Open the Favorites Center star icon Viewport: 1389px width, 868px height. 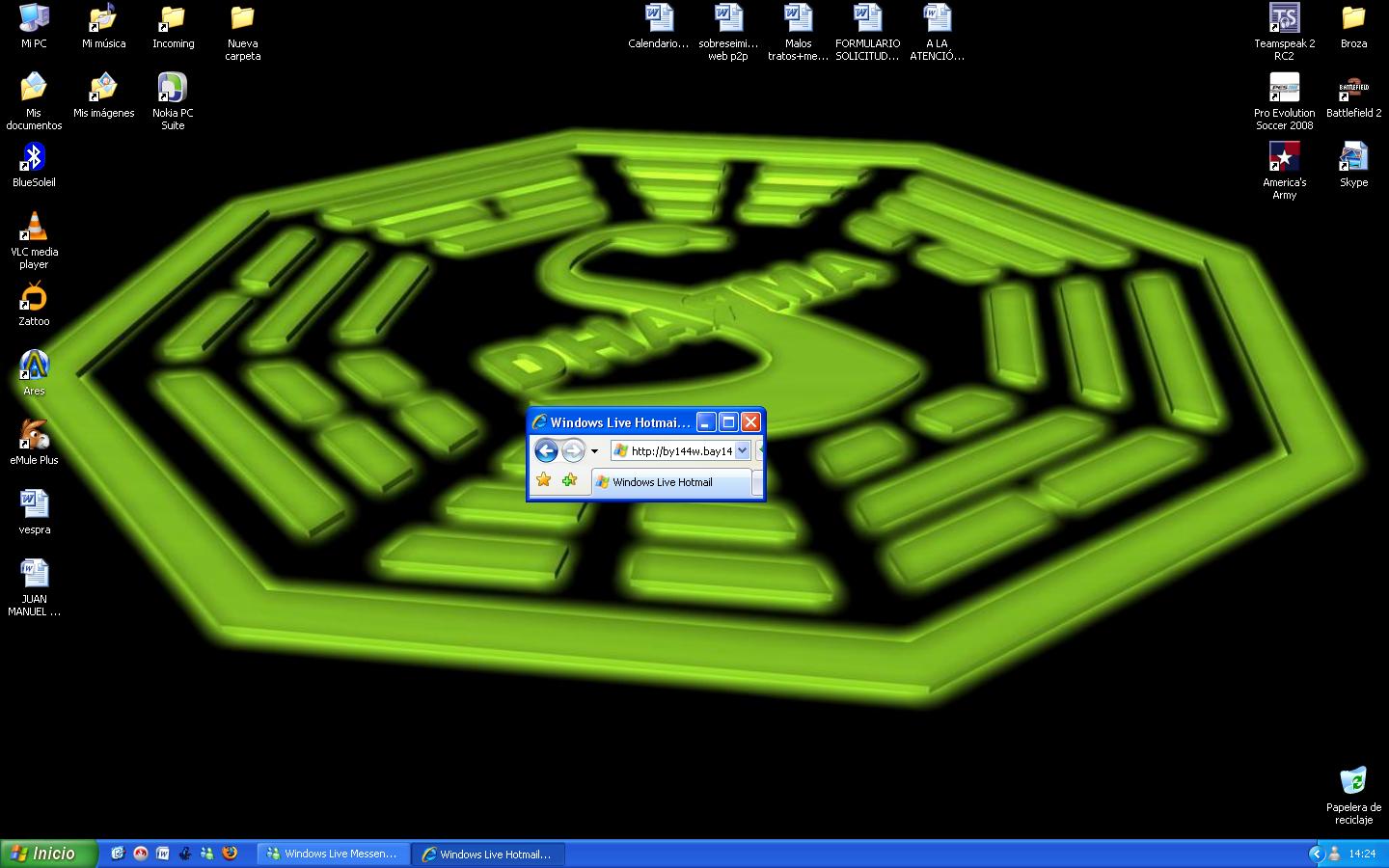point(544,480)
